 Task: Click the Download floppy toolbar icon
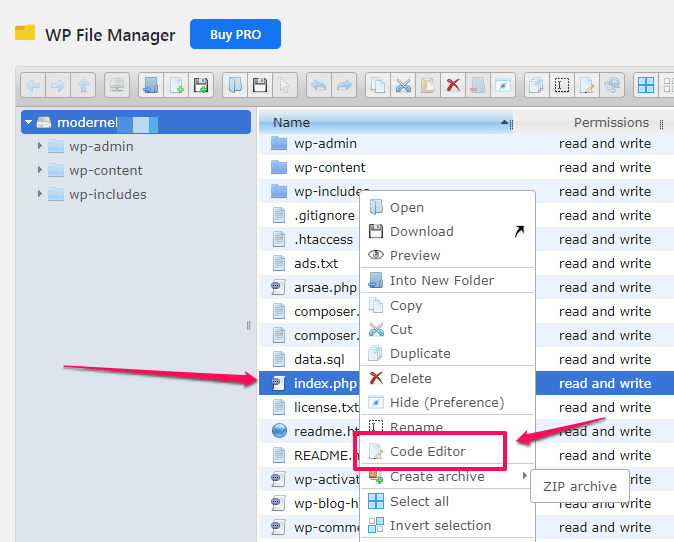[260, 85]
